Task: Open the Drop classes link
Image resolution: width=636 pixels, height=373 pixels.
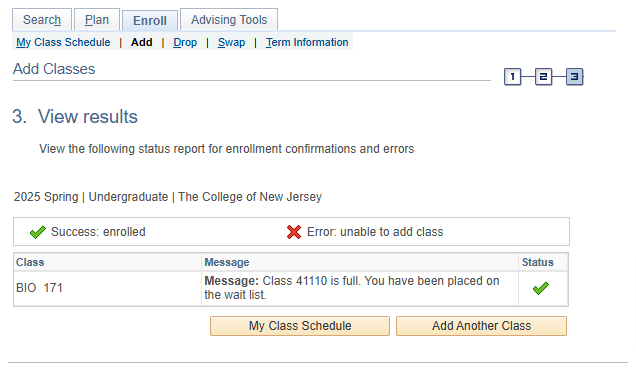Action: coord(185,42)
